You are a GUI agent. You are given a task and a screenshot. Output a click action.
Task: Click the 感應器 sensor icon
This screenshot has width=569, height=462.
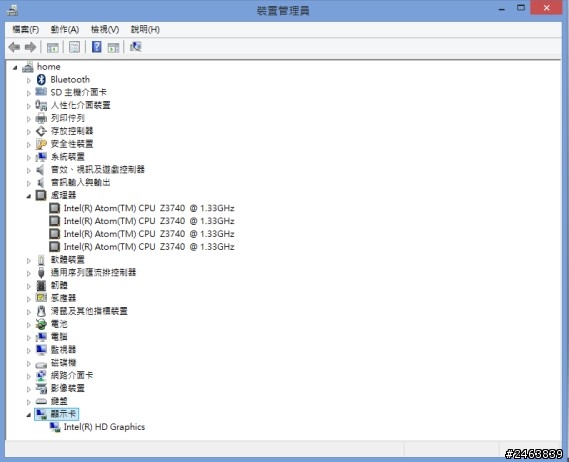coord(41,298)
